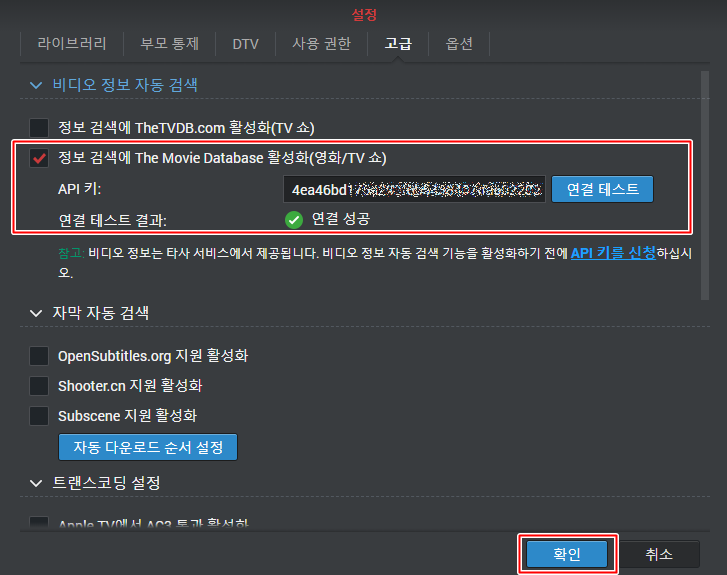
Task: Switch to the 라이브러리 tab
Action: [x=72, y=44]
